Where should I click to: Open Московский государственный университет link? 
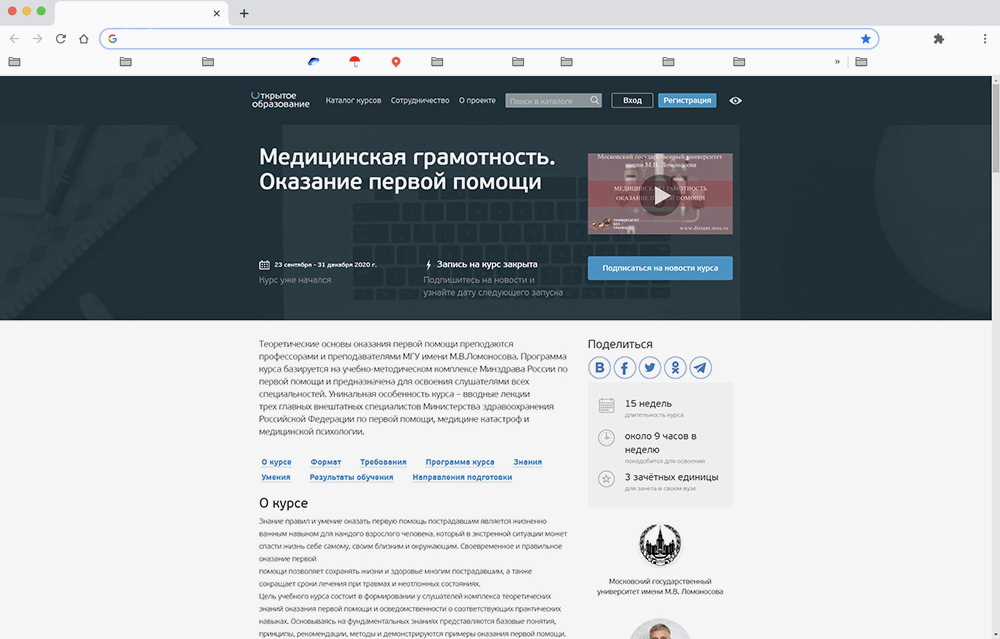click(x=660, y=587)
